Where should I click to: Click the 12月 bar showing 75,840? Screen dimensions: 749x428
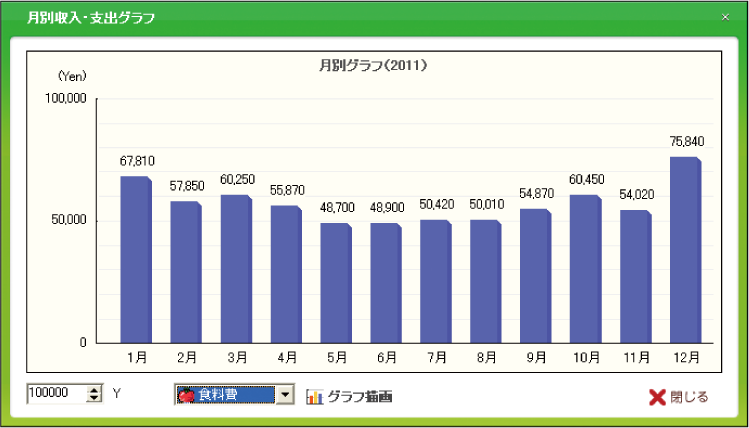[x=685, y=250]
